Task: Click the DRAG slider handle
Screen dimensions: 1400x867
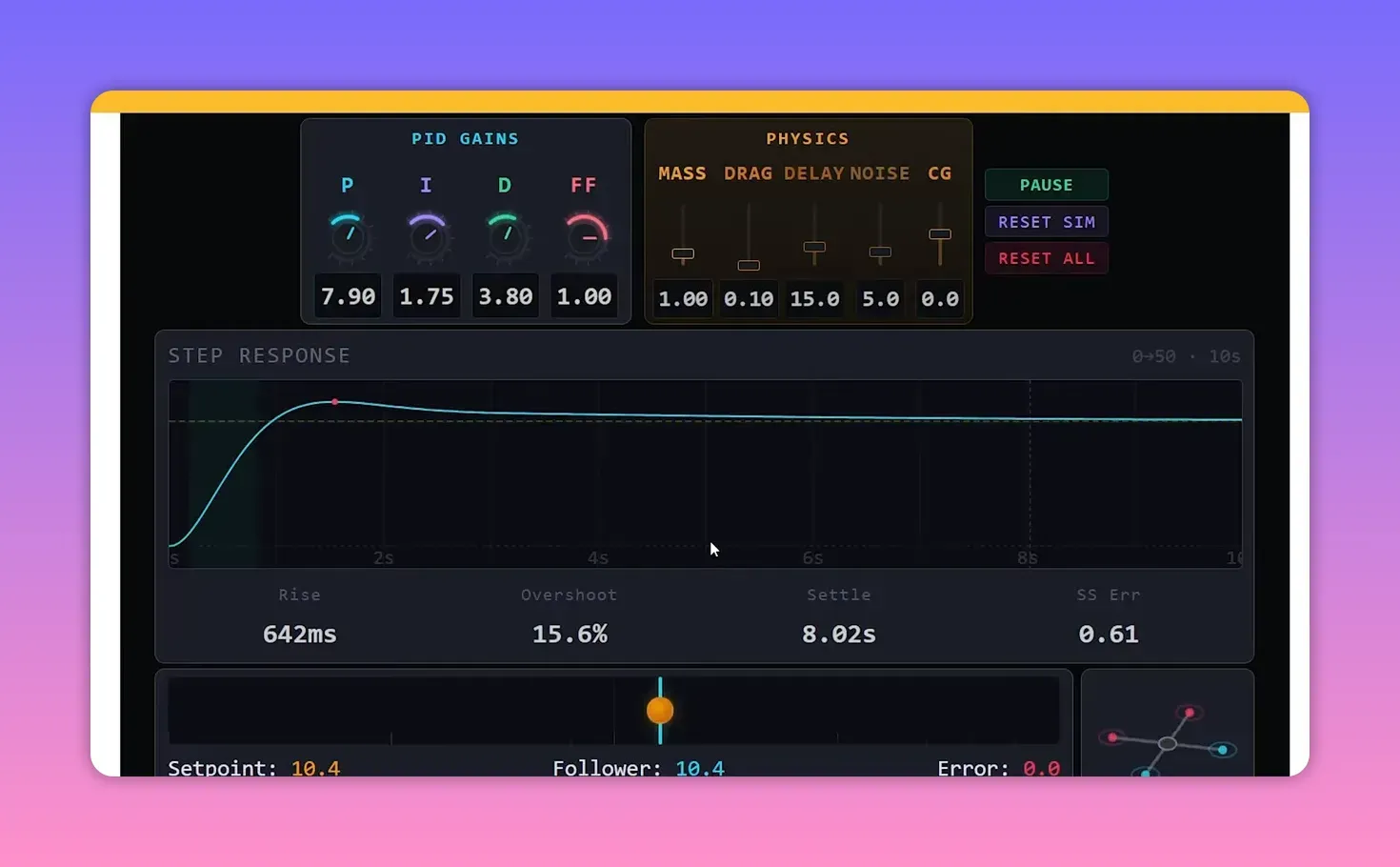Action: click(749, 263)
